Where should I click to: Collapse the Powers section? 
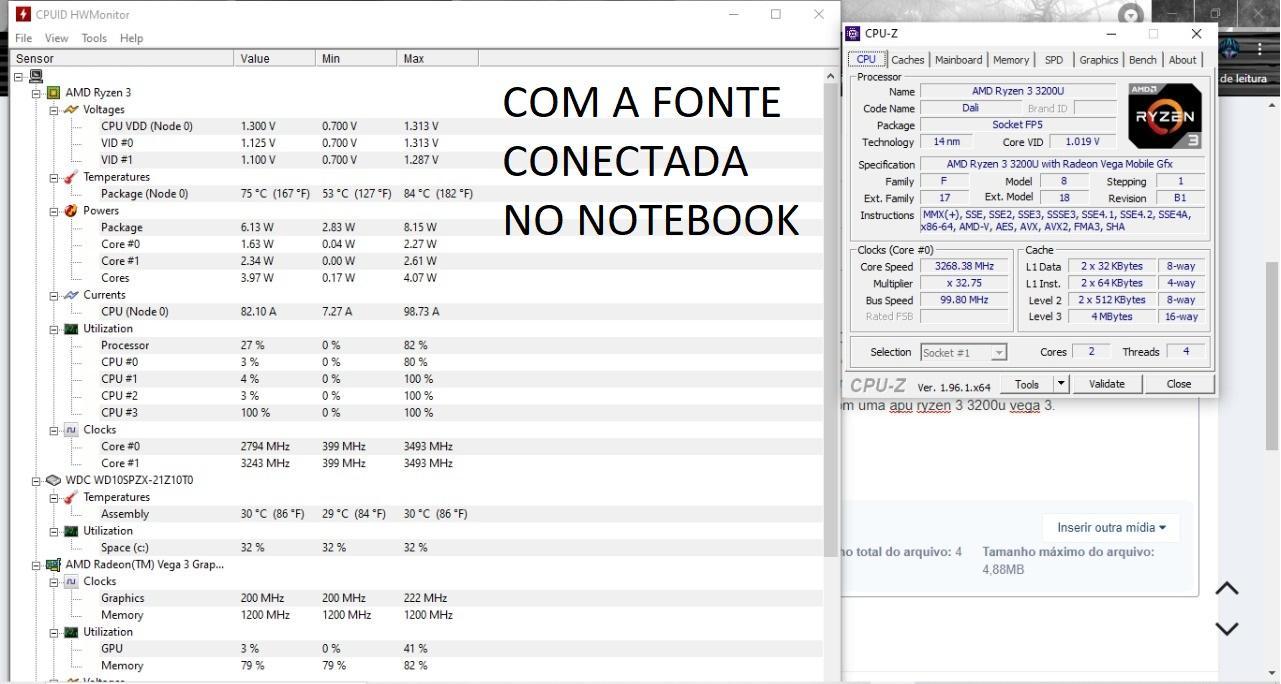[x=54, y=211]
